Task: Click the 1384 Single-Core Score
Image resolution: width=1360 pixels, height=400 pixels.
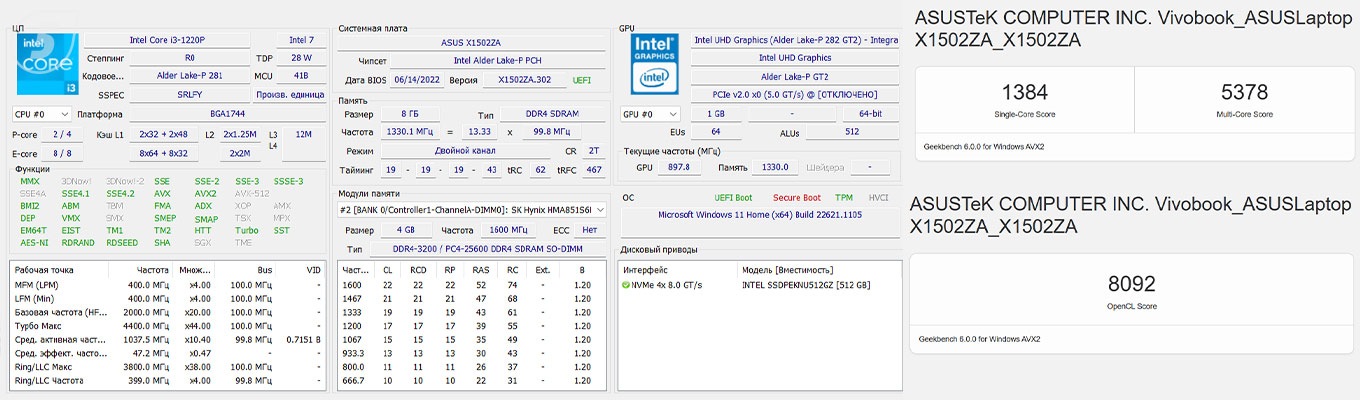Action: (1024, 93)
